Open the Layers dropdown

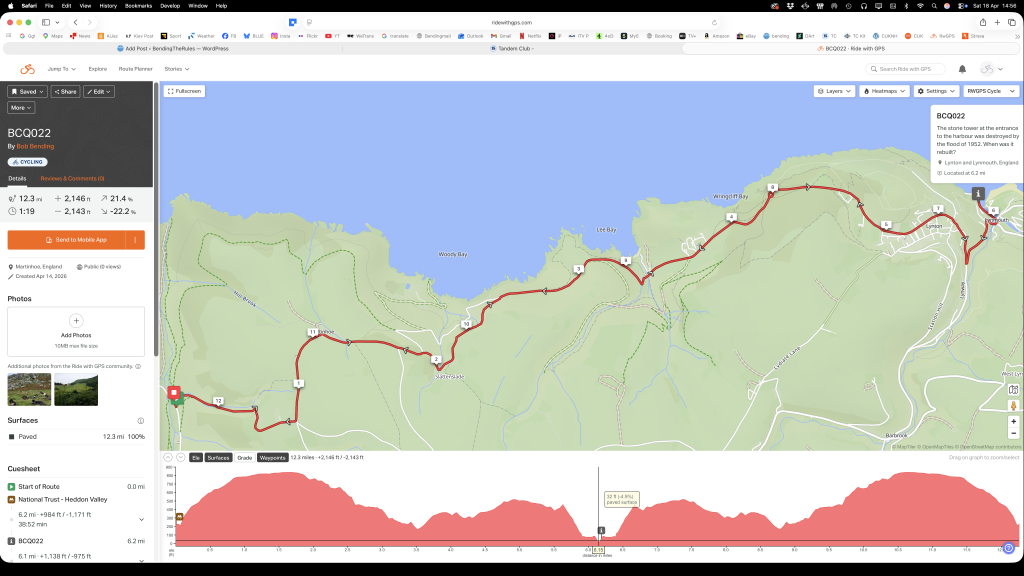click(834, 91)
